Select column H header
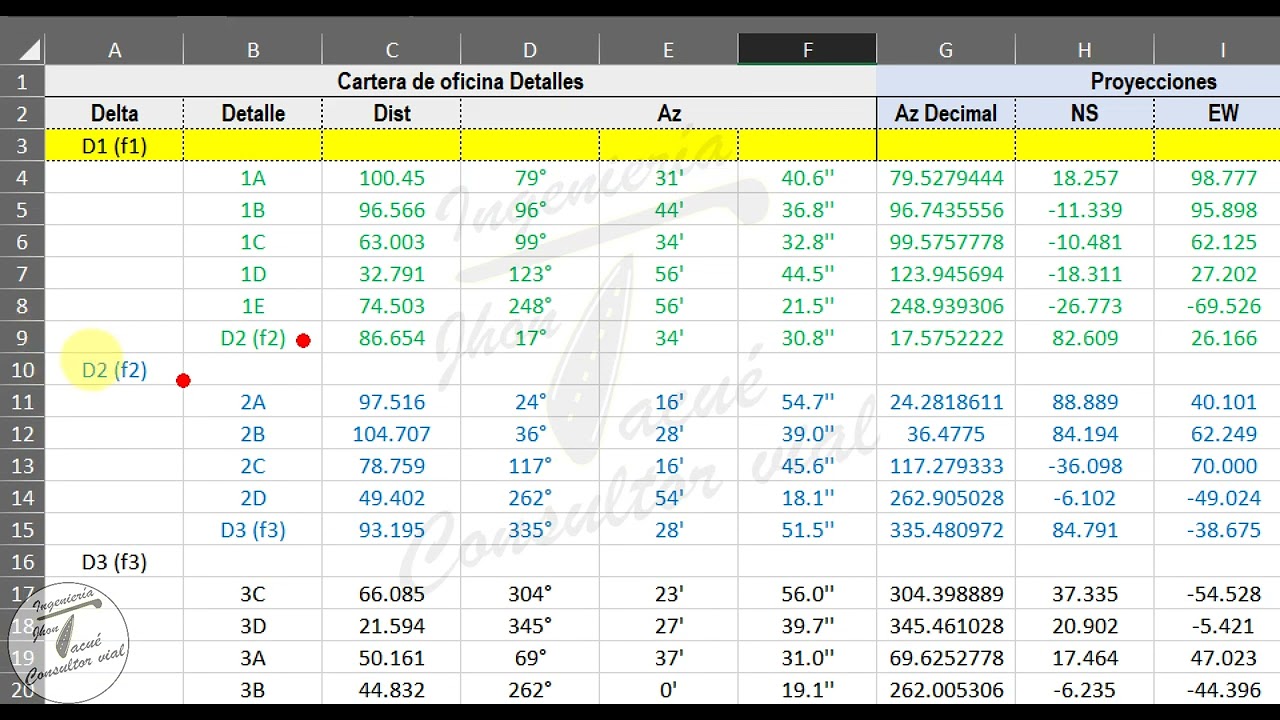 pyautogui.click(x=1084, y=50)
